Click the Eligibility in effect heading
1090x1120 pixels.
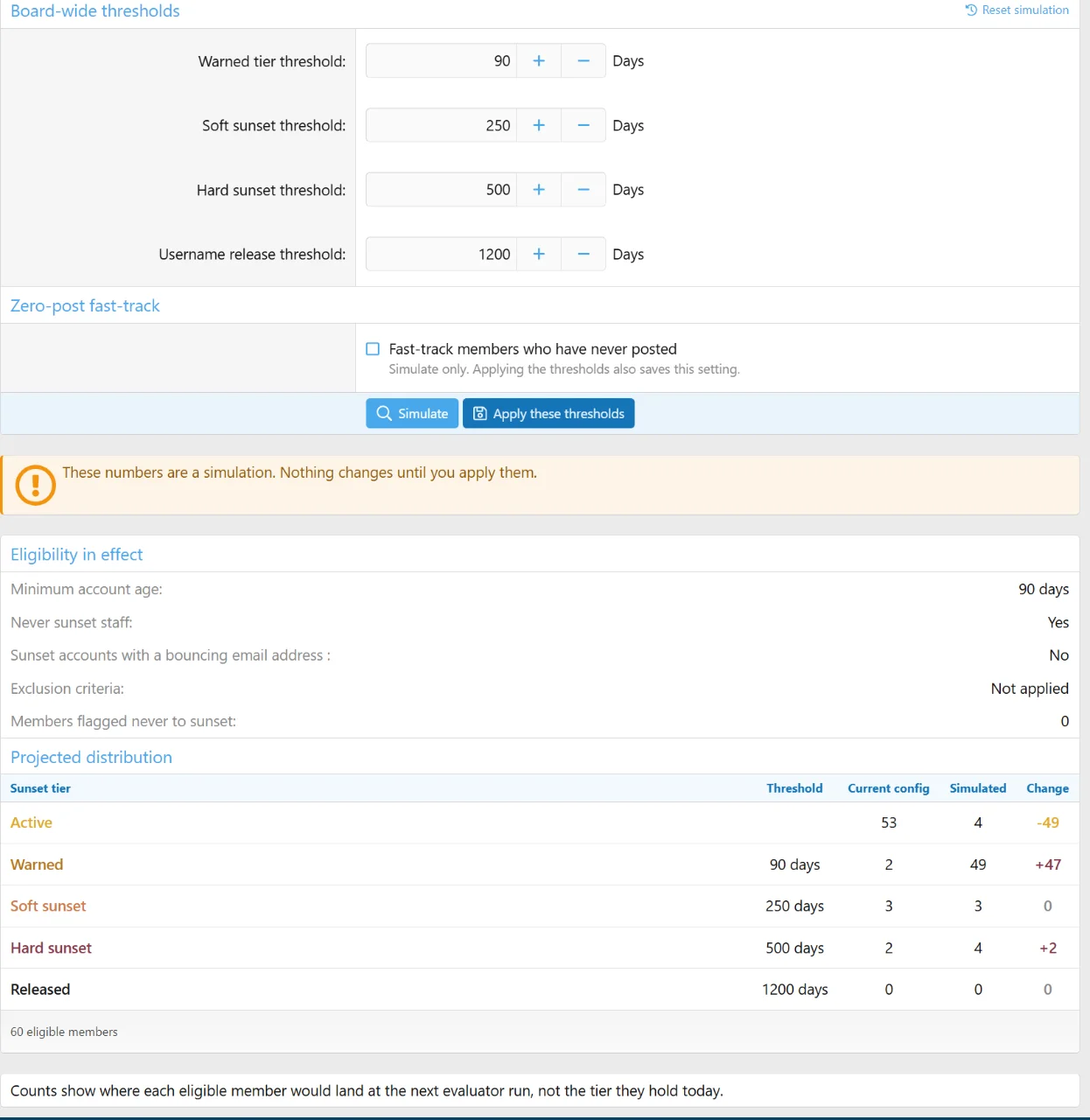click(x=76, y=555)
